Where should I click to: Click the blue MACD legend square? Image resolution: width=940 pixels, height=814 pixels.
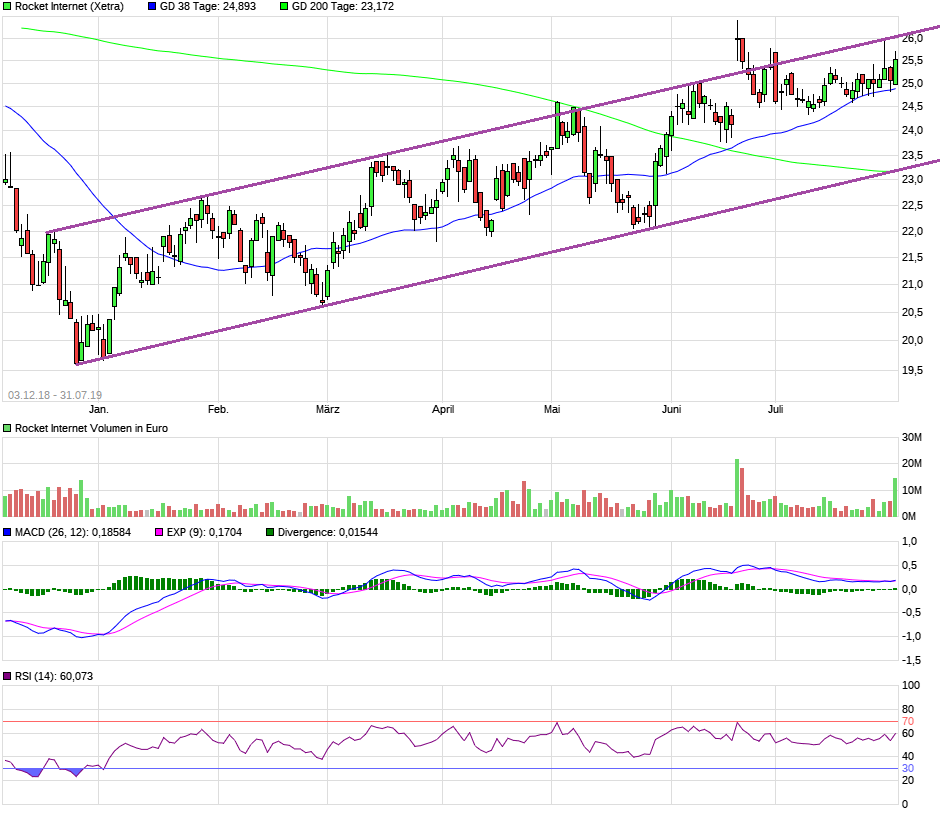[x=7, y=533]
